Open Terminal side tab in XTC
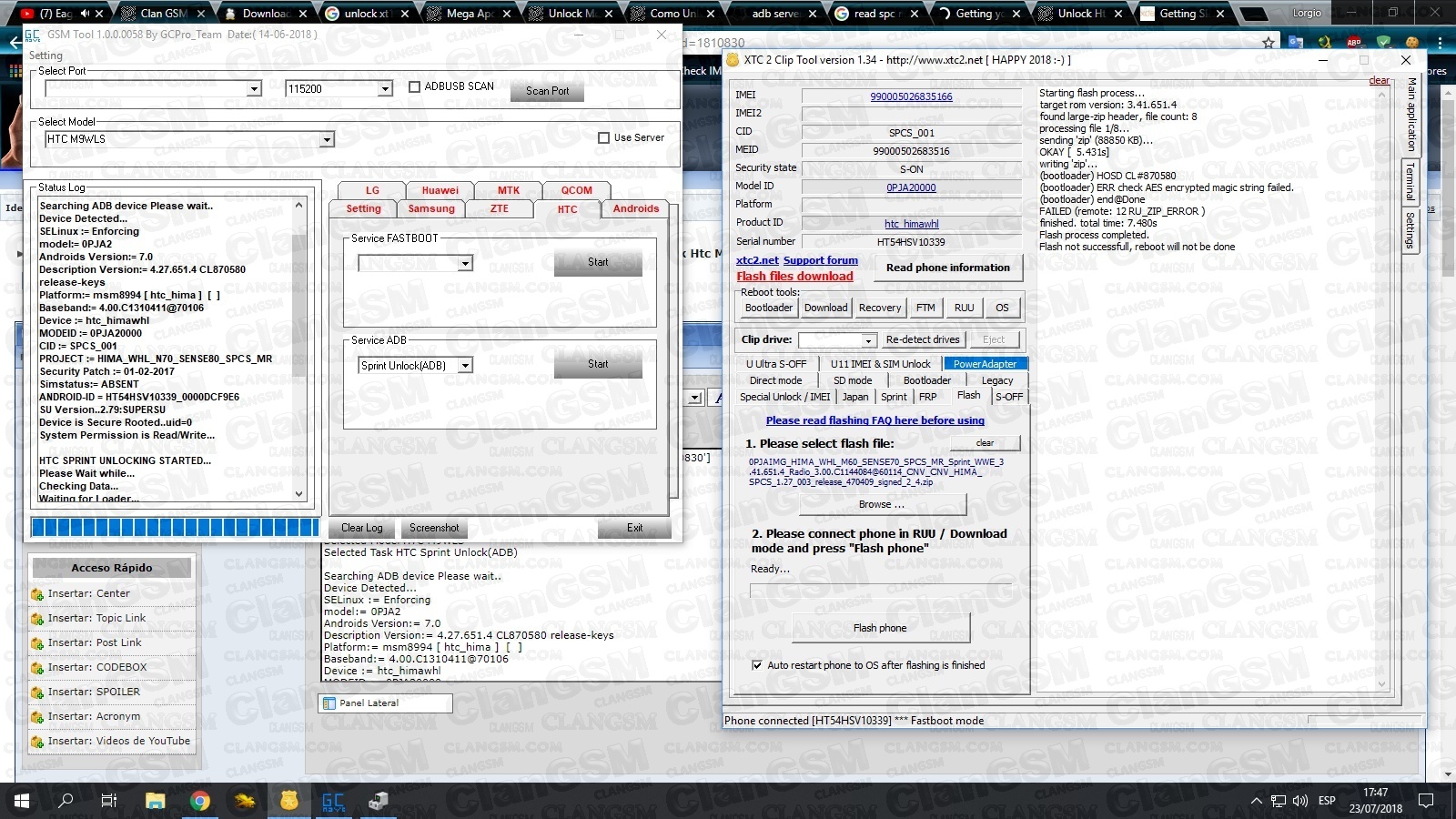The image size is (1456, 819). click(x=1410, y=182)
